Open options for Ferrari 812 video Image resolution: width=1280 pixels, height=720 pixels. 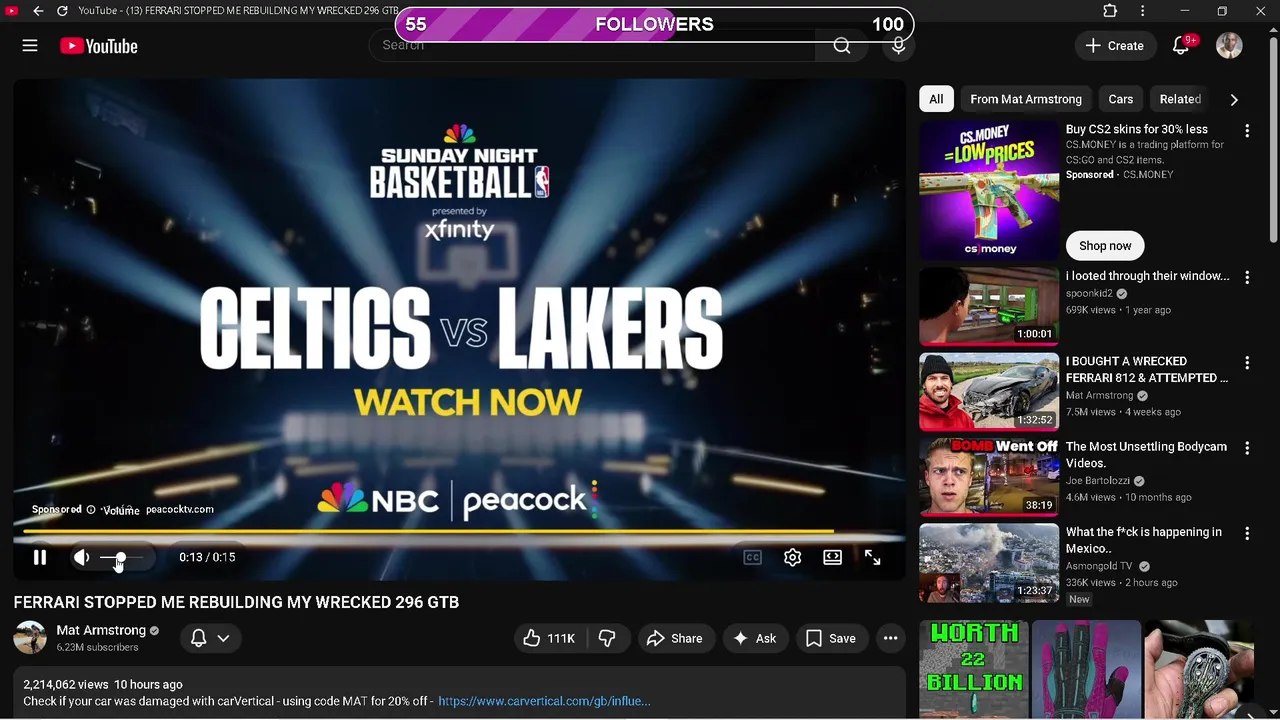pos(1247,363)
